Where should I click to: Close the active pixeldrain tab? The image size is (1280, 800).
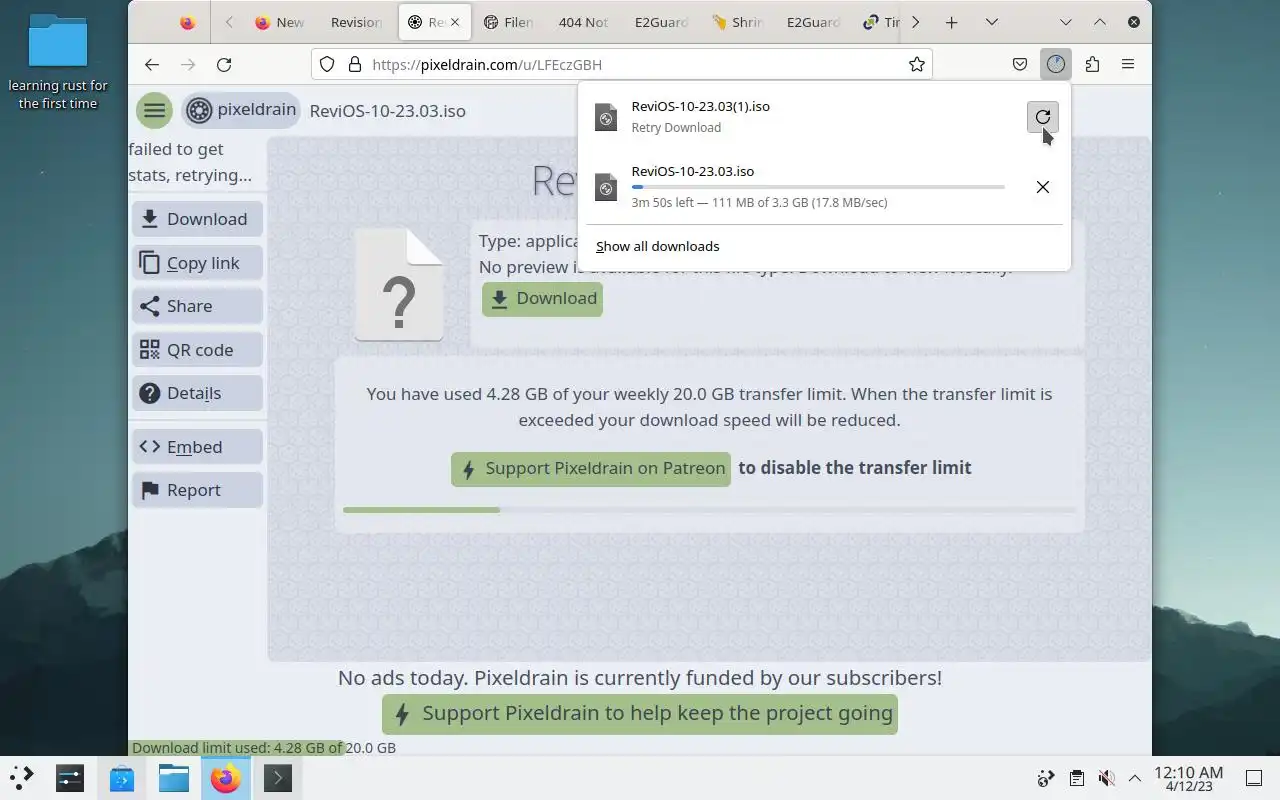[x=455, y=22]
